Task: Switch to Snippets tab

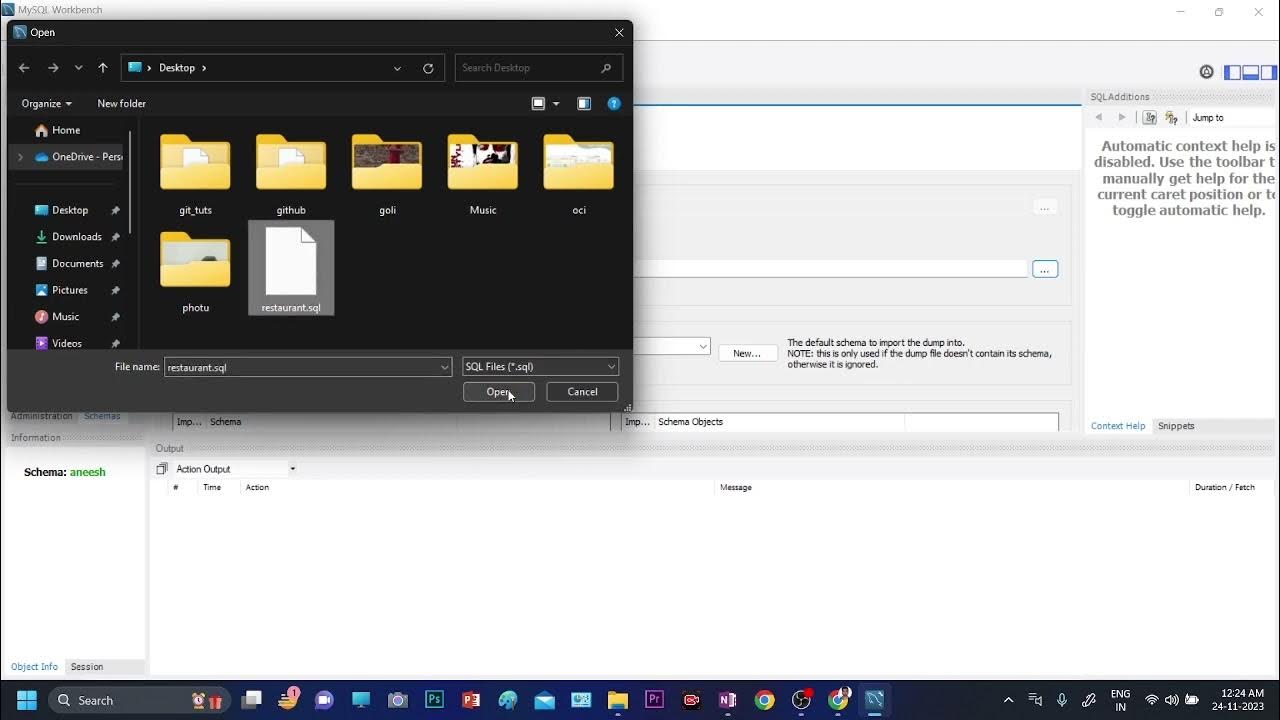Action: click(x=1176, y=426)
